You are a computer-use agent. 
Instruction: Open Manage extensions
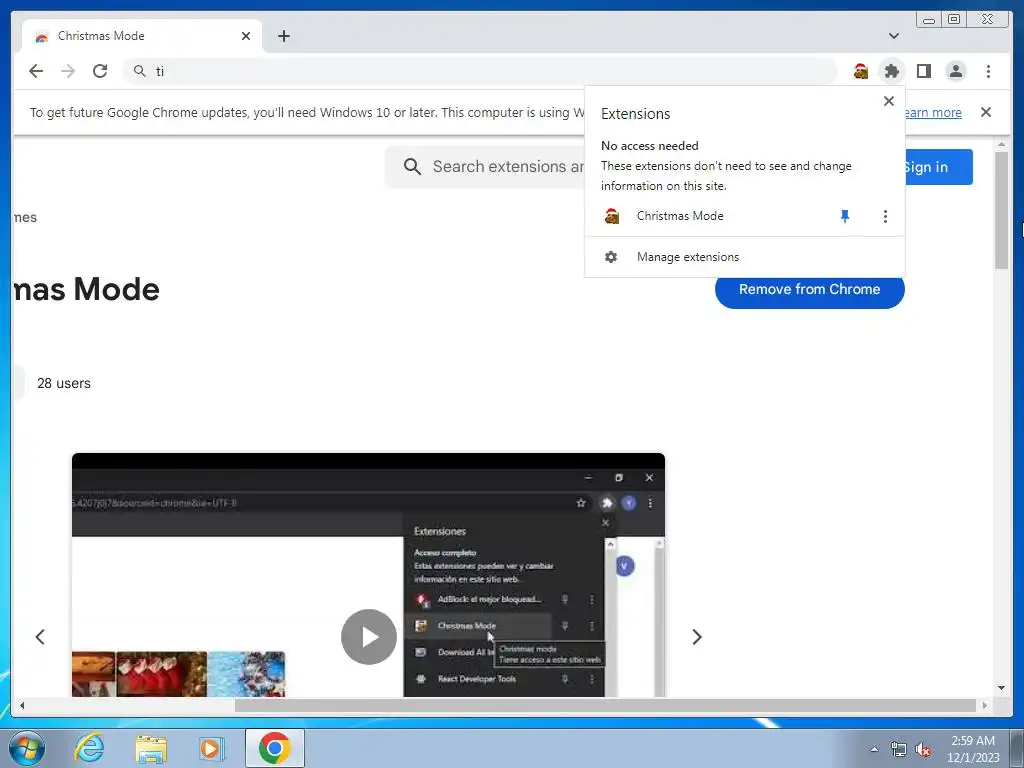744,257
